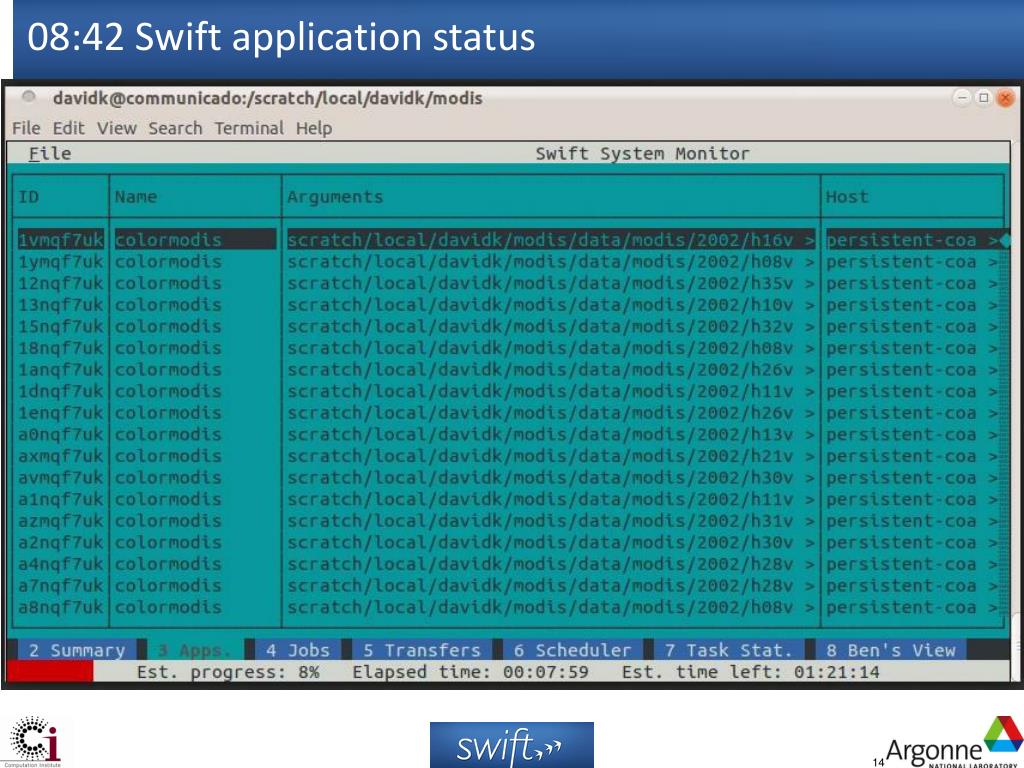This screenshot has width=1024, height=768.
Task: Click the red progress bar segment
Action: click(50, 671)
